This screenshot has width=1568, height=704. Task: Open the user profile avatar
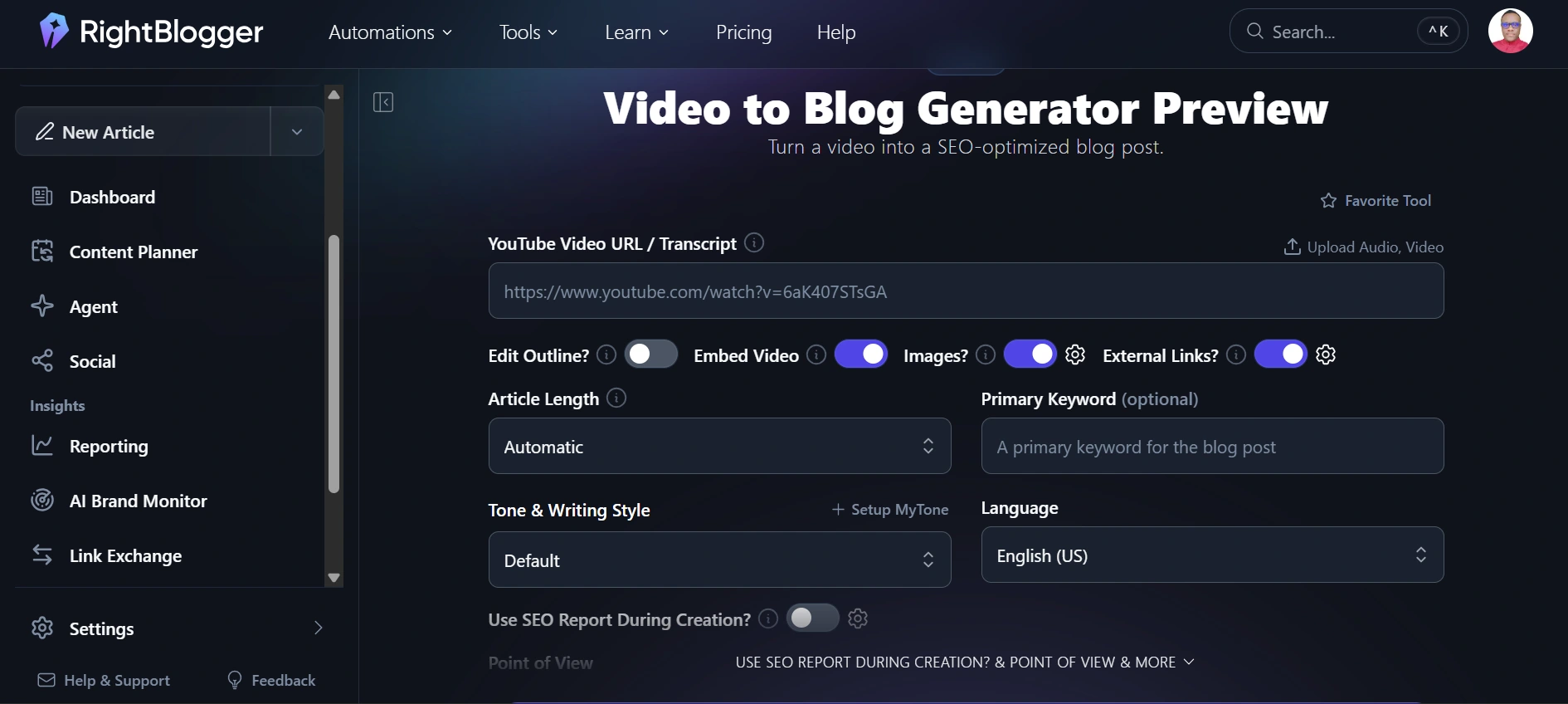pyautogui.click(x=1510, y=32)
